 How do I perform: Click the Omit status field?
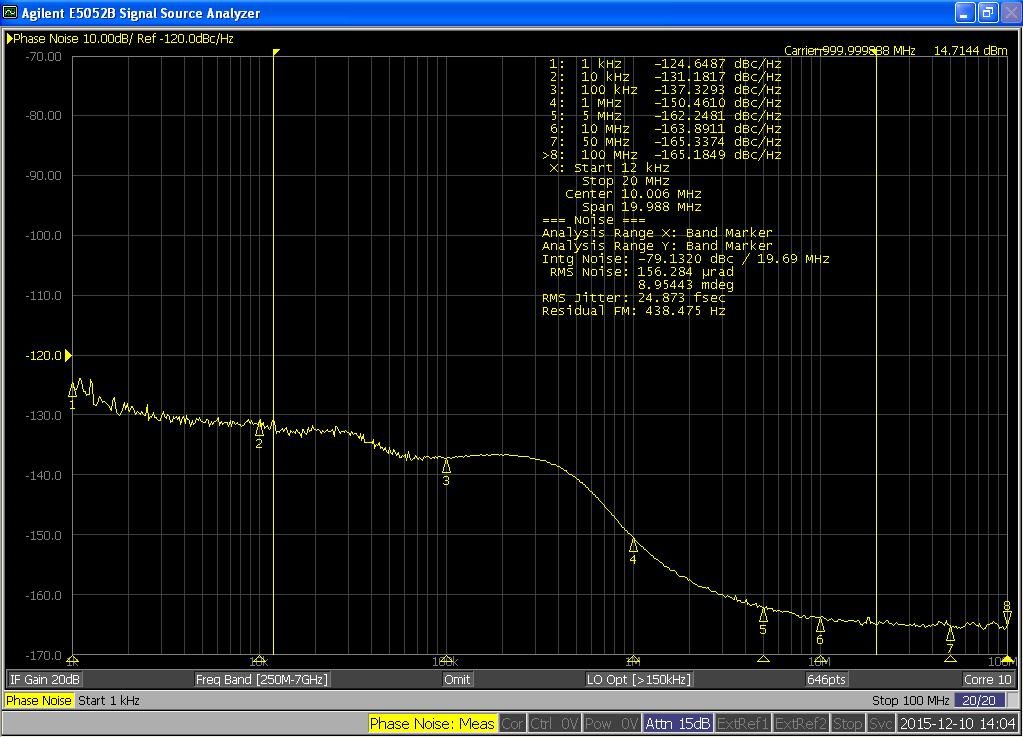click(x=457, y=680)
